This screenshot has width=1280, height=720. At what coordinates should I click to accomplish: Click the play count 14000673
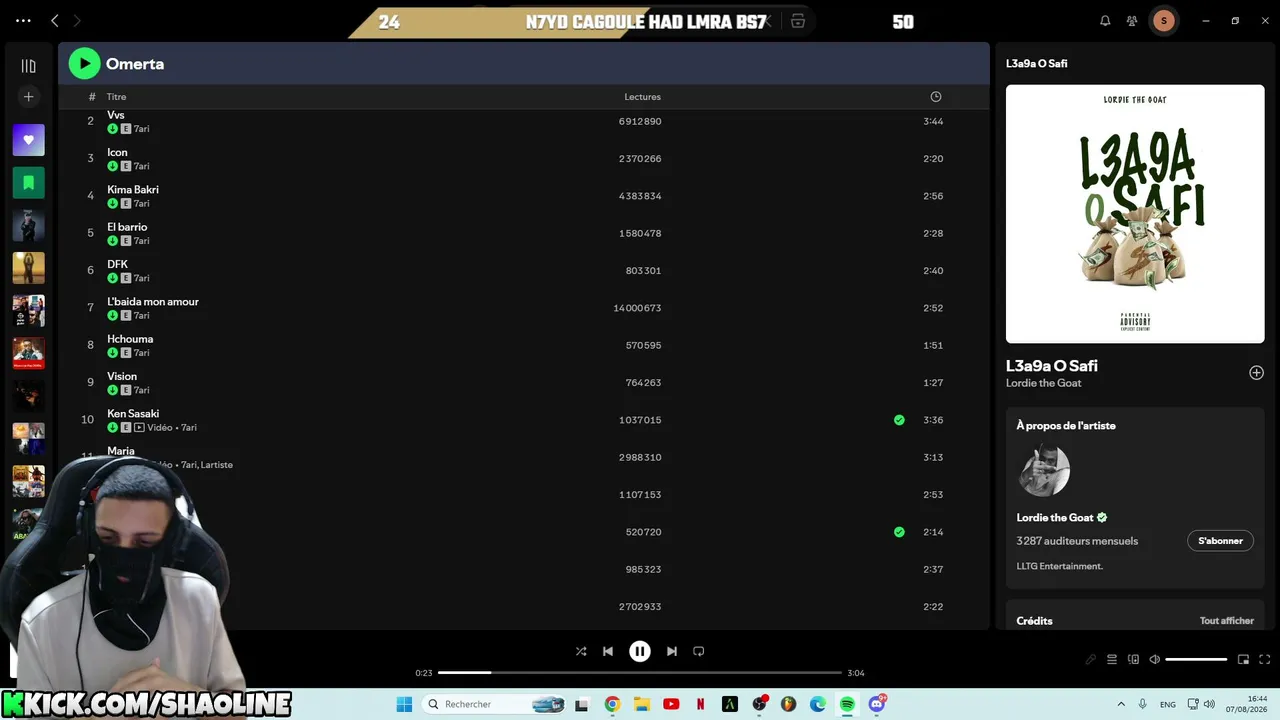[x=637, y=308]
